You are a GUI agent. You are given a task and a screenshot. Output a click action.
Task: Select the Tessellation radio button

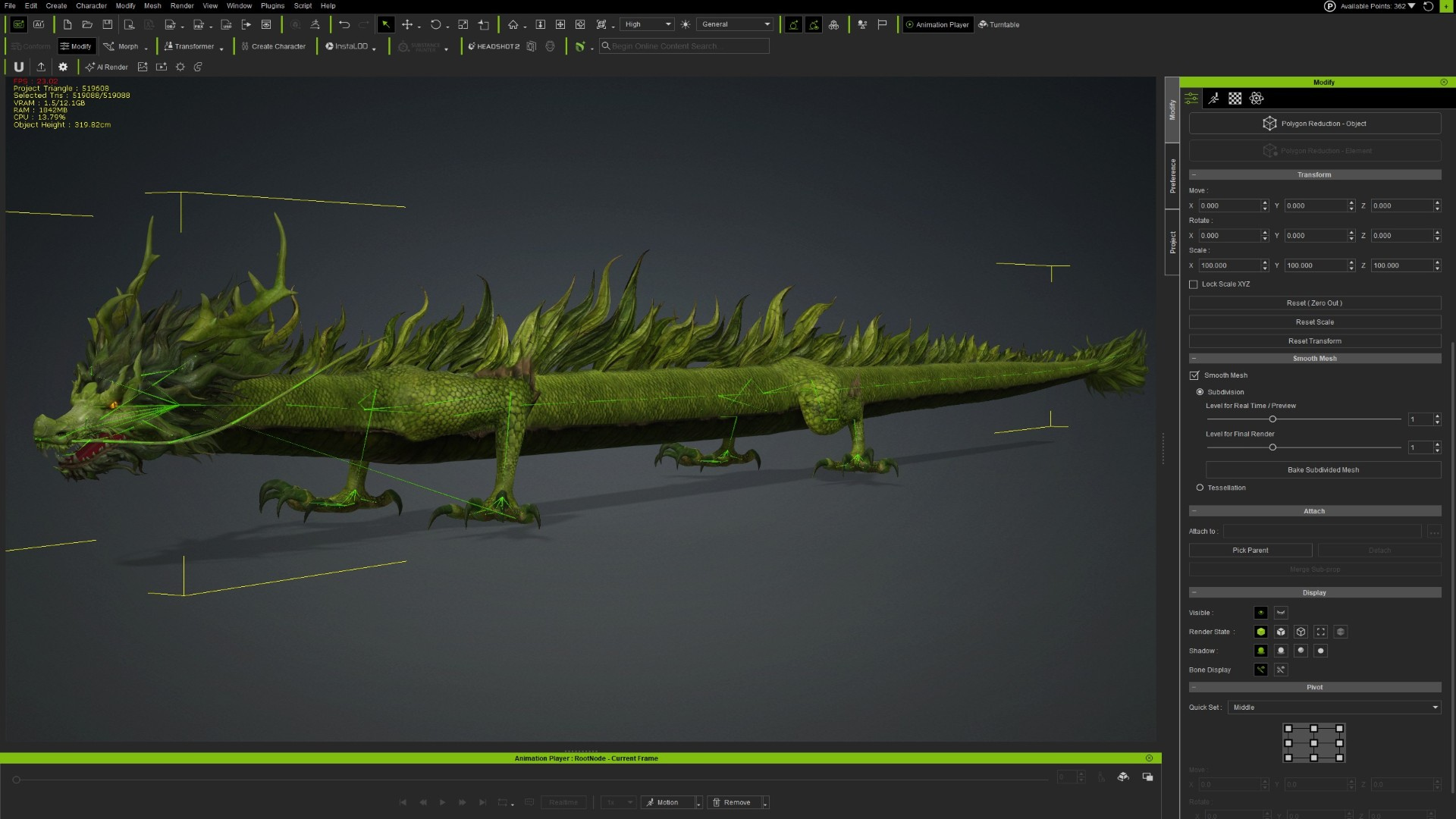pos(1200,488)
